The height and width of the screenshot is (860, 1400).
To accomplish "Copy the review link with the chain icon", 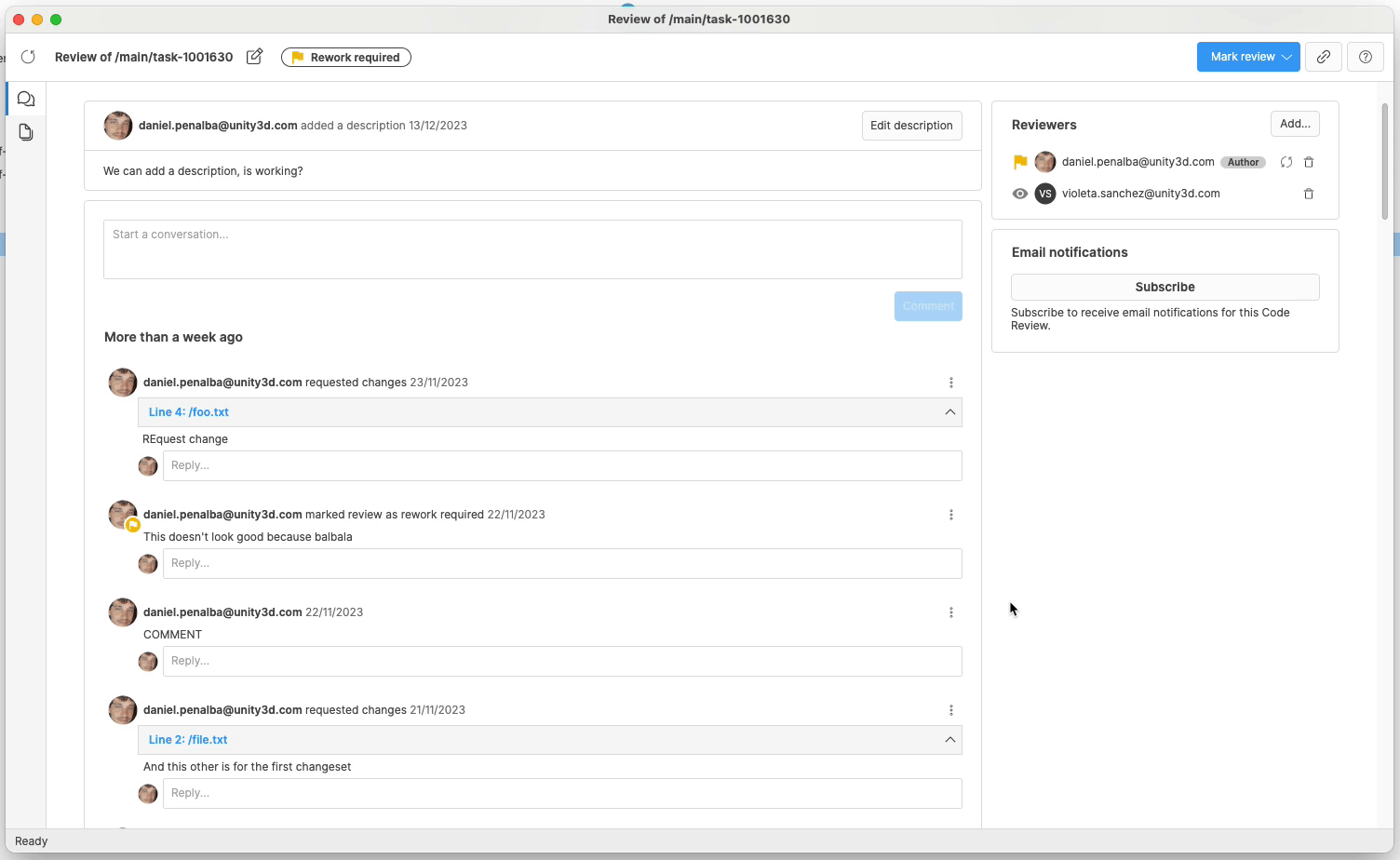I will tap(1323, 57).
